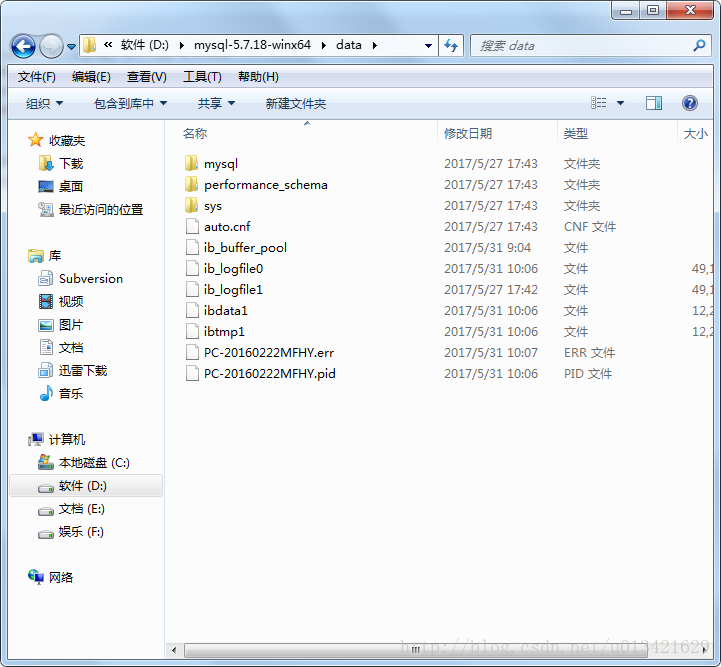Change view using the view mode icon
This screenshot has height=667, width=721.
point(599,103)
